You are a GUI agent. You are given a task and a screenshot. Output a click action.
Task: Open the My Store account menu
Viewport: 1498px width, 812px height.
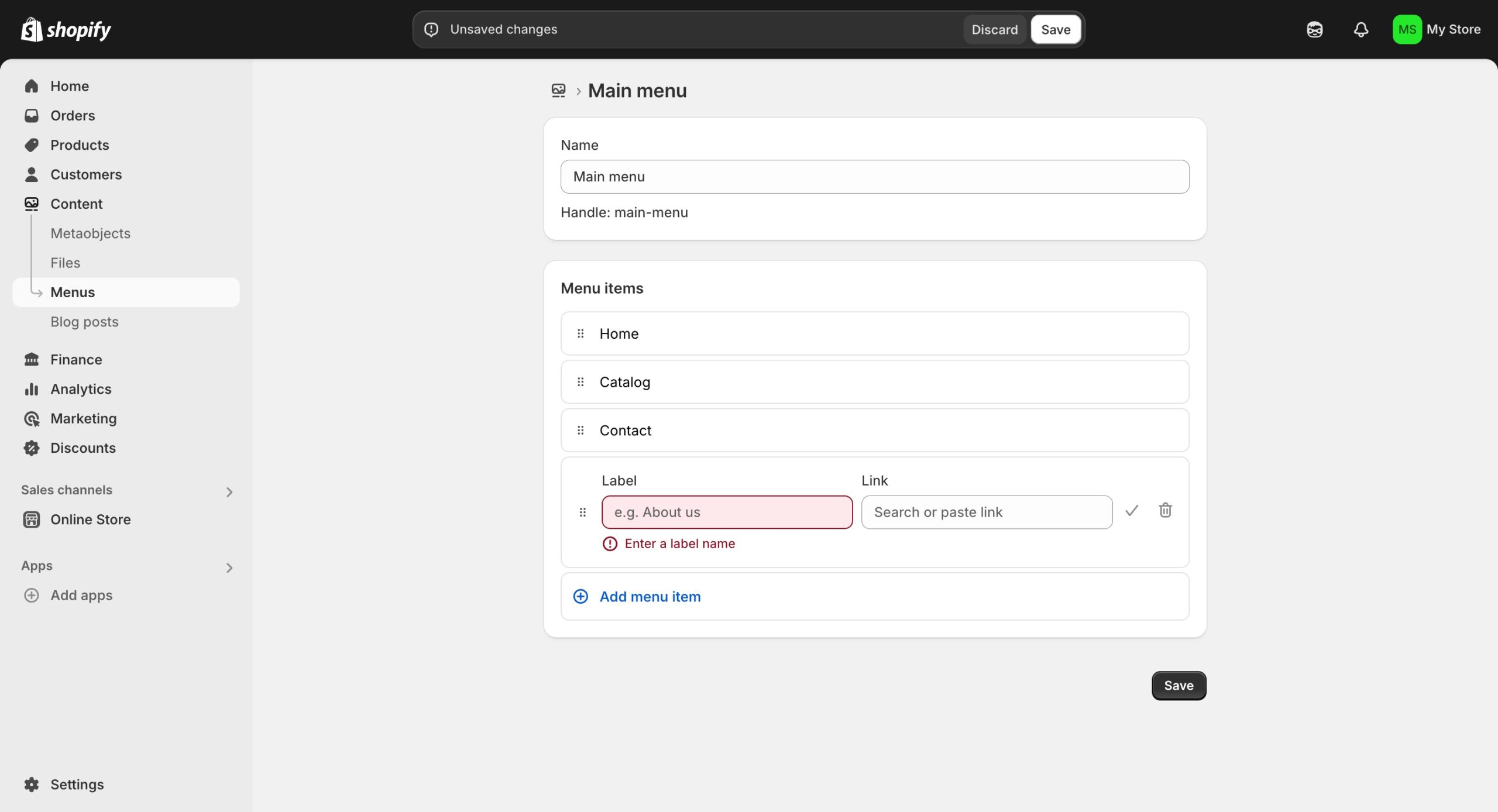(x=1437, y=29)
